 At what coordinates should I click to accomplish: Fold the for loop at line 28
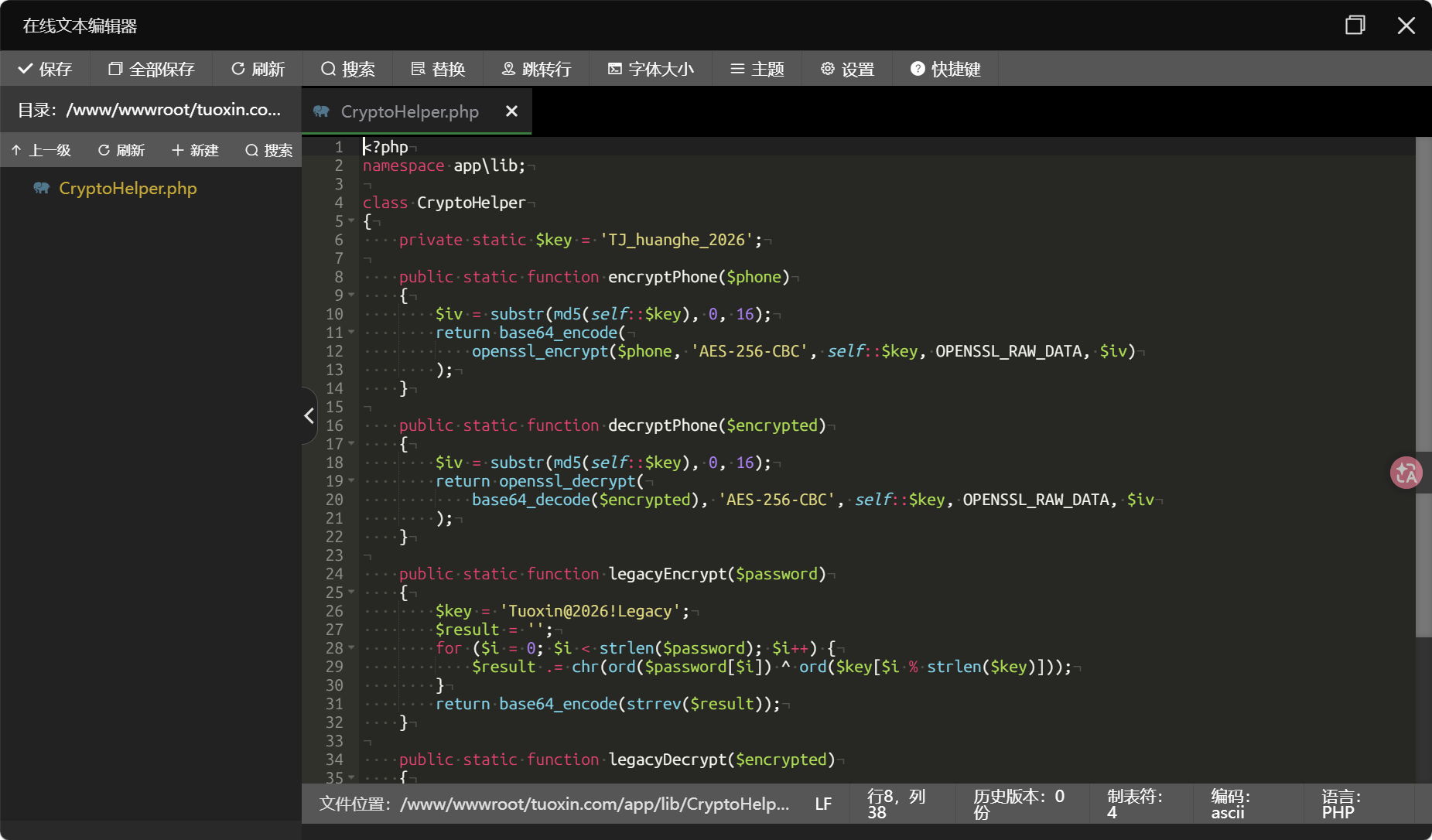pos(352,647)
